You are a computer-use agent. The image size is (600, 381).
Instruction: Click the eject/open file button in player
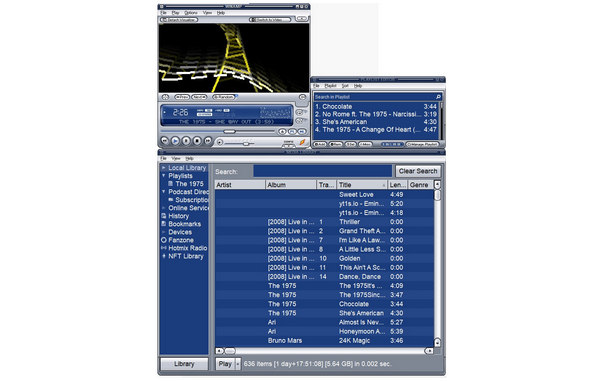(282, 131)
